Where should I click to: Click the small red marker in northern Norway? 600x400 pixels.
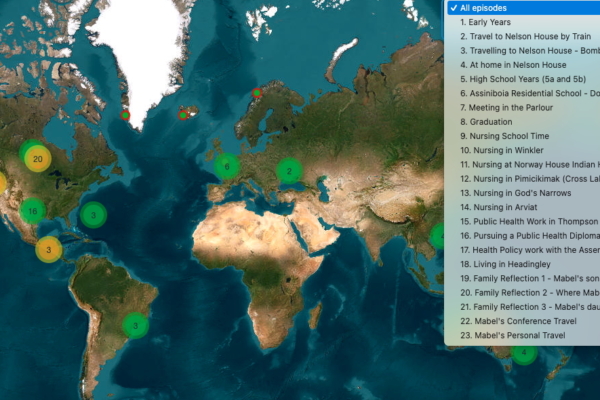coord(257,93)
